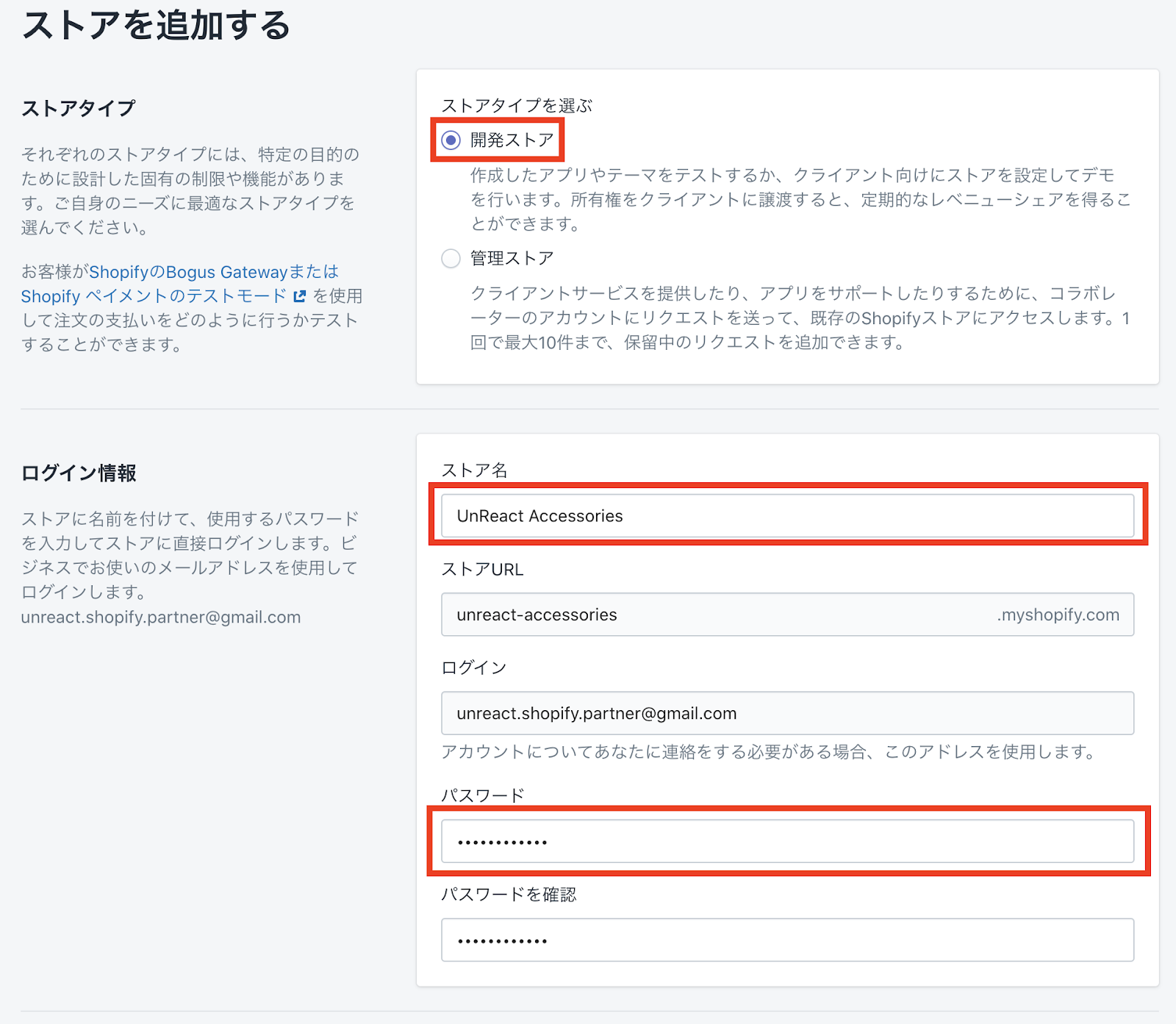
Task: Click the パスワードを確認 input field
Action: [786, 940]
